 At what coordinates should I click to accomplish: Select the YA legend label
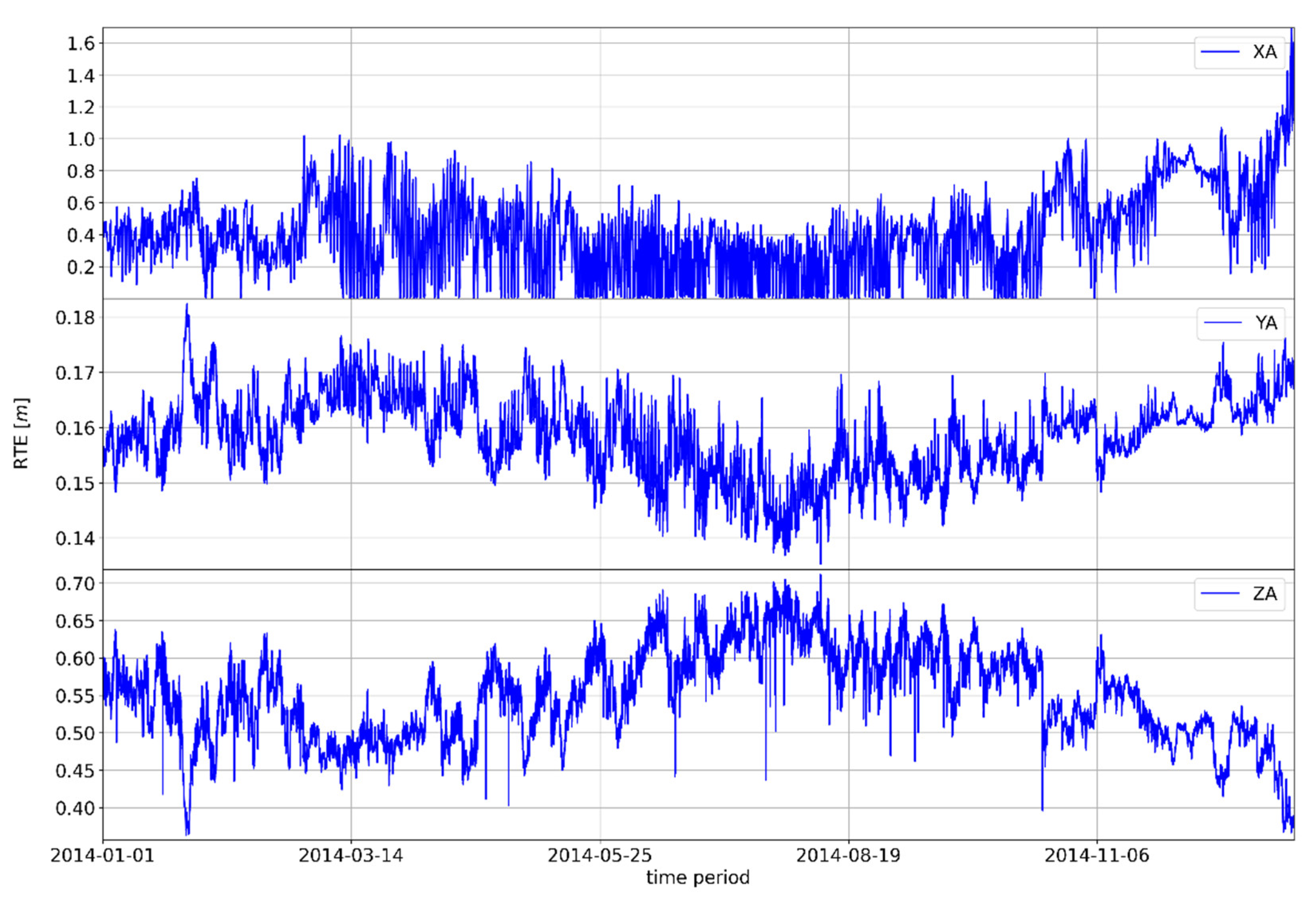1266,323
